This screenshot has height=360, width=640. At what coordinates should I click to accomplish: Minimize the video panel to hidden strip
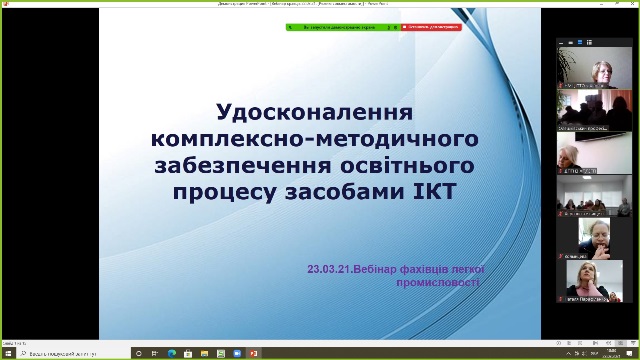[x=561, y=42]
